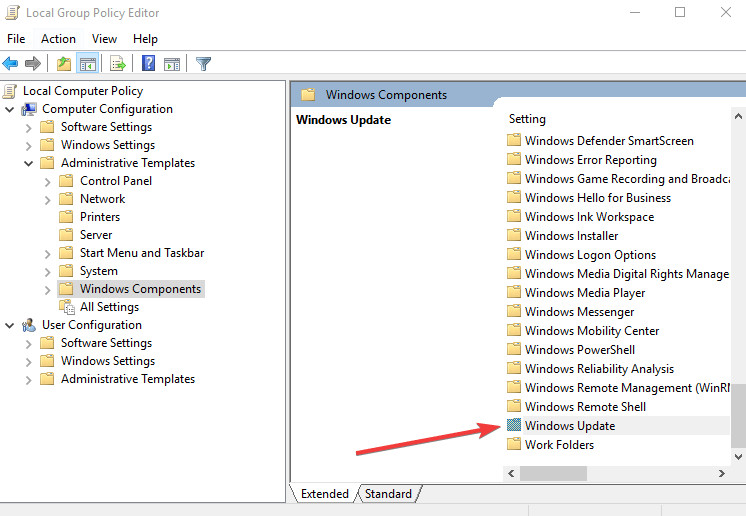Click the vertical scrollbar down arrow
This screenshot has height=516, width=746.
click(x=738, y=457)
